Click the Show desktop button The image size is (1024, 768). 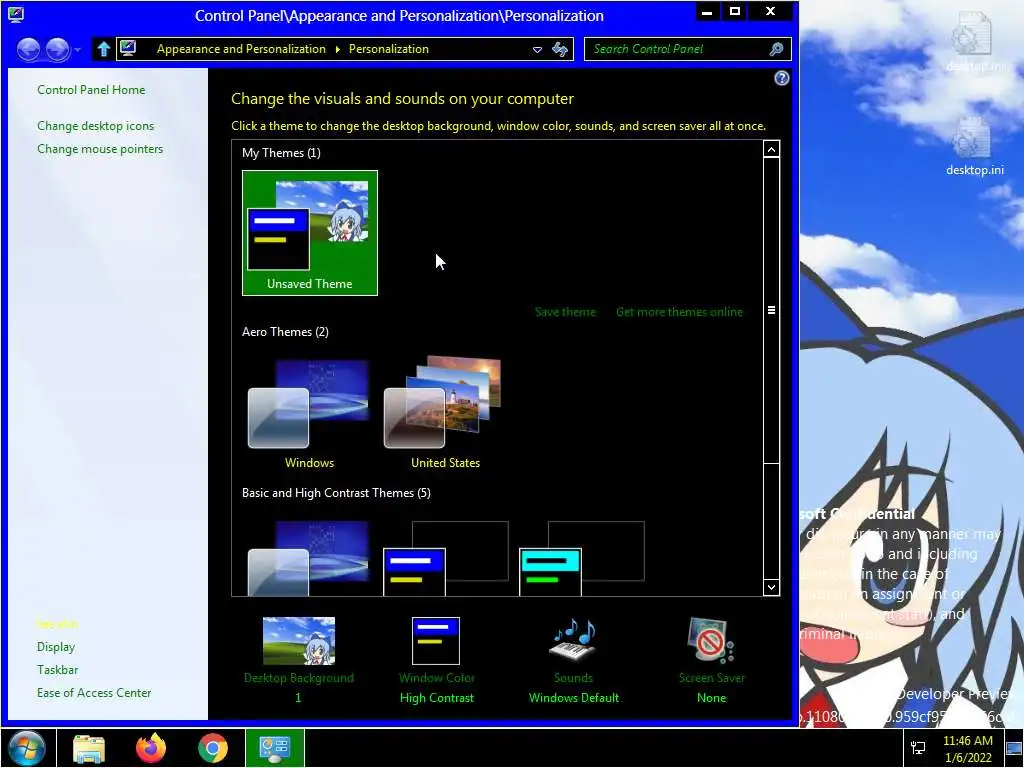pos(1014,748)
